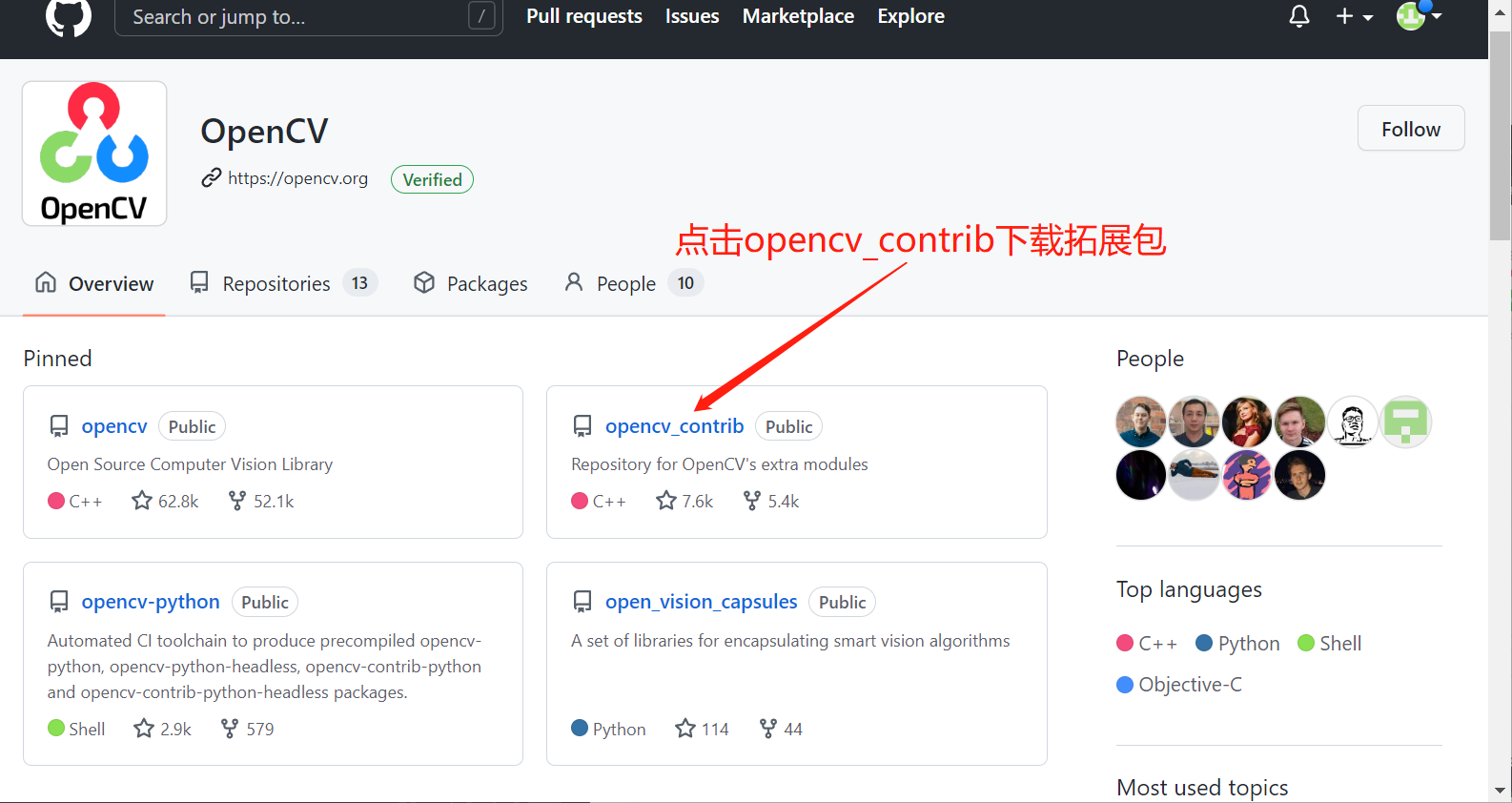
Task: Filter by Shell in Top languages
Action: (1330, 644)
